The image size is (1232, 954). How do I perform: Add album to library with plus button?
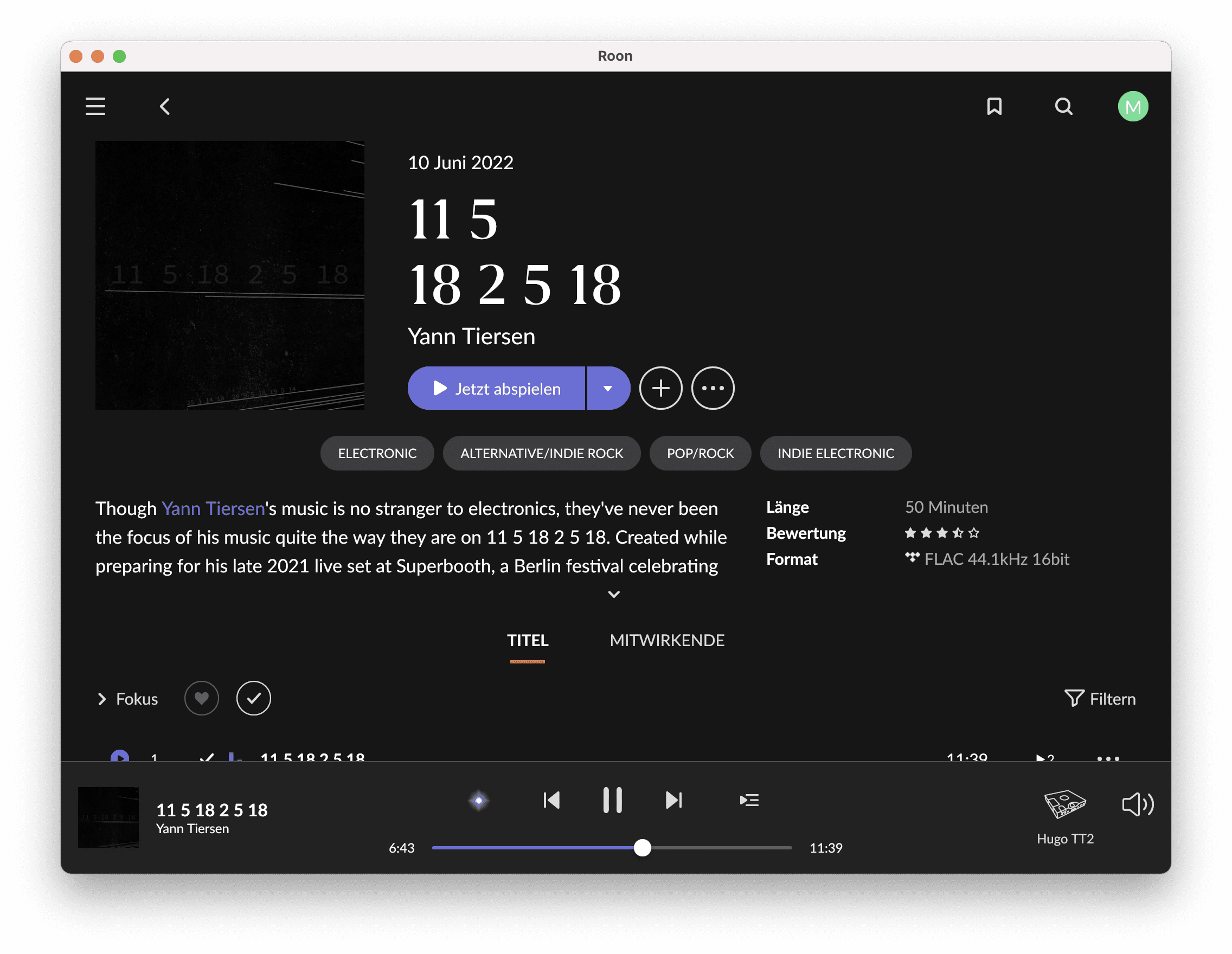click(x=660, y=388)
